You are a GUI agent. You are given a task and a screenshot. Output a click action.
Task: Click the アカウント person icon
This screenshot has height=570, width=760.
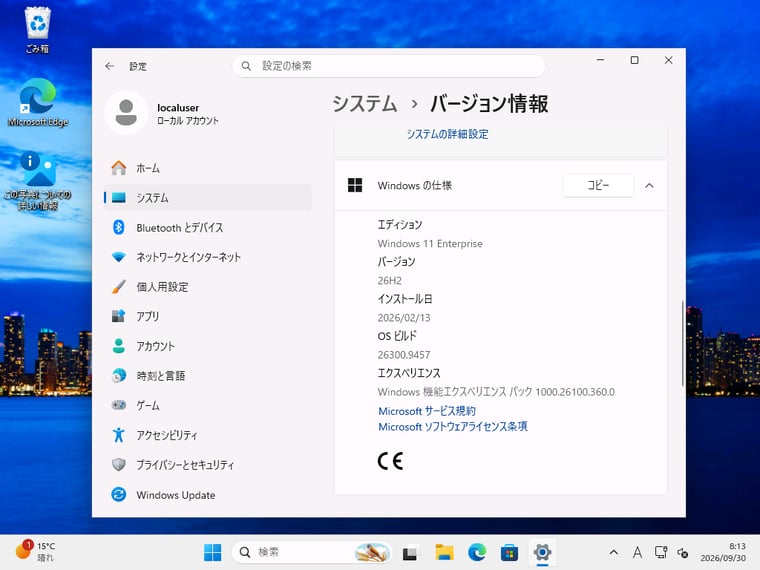tap(119, 346)
